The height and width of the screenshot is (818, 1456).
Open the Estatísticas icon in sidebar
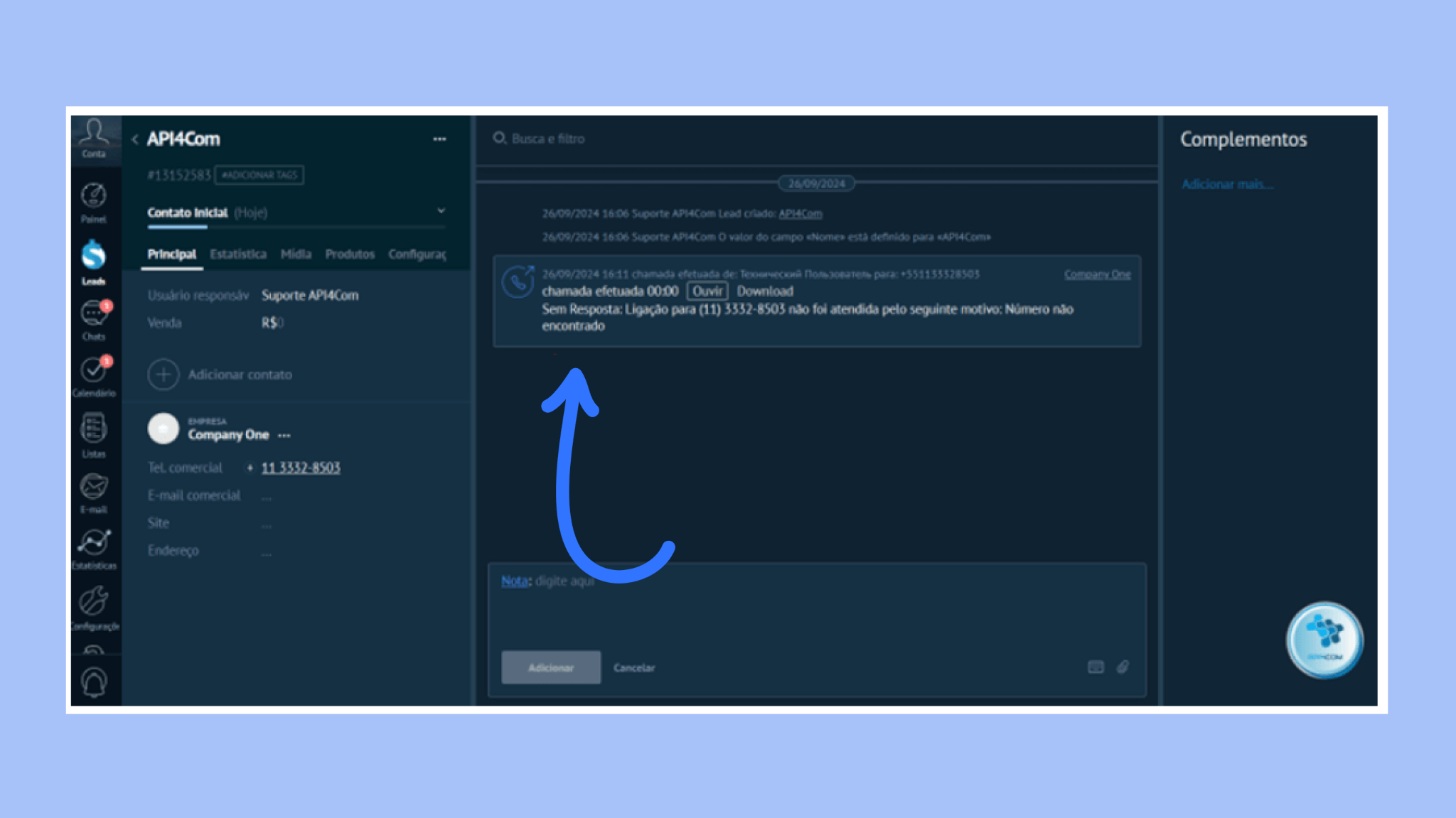pos(94,549)
